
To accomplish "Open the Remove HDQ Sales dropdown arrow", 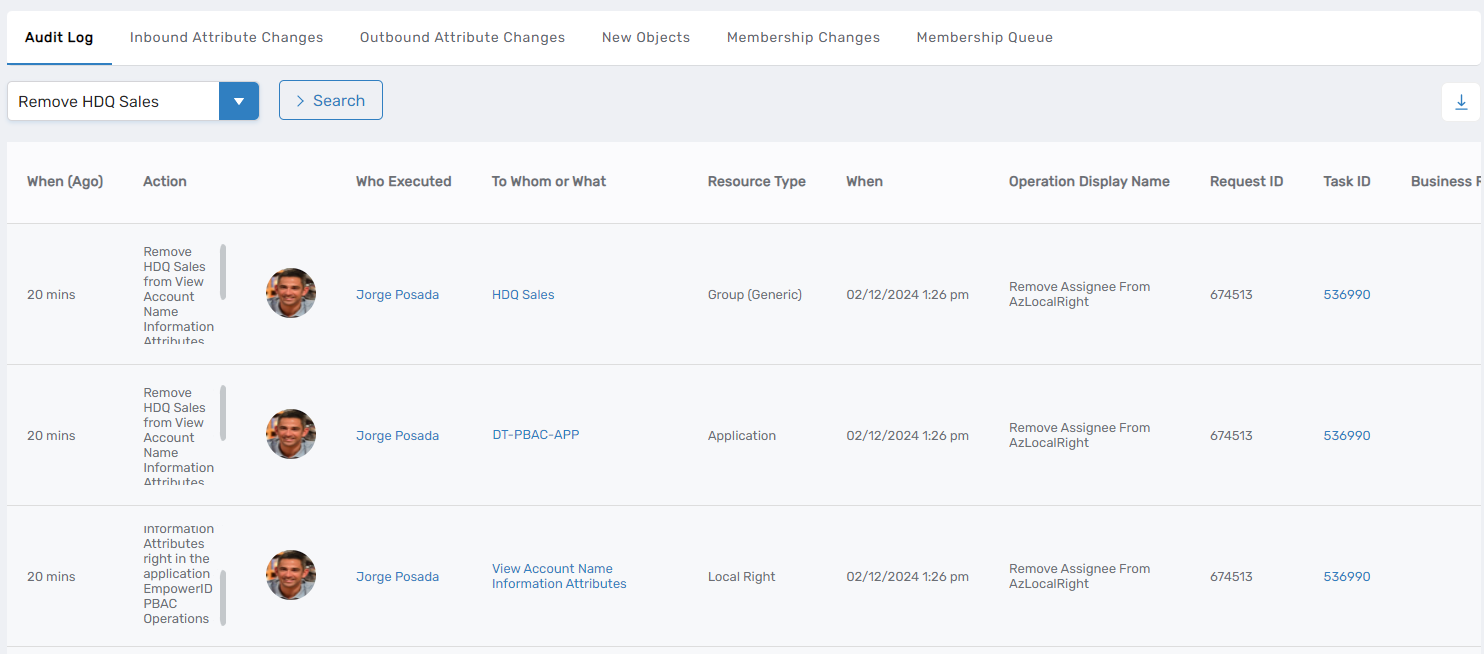I will tap(239, 101).
